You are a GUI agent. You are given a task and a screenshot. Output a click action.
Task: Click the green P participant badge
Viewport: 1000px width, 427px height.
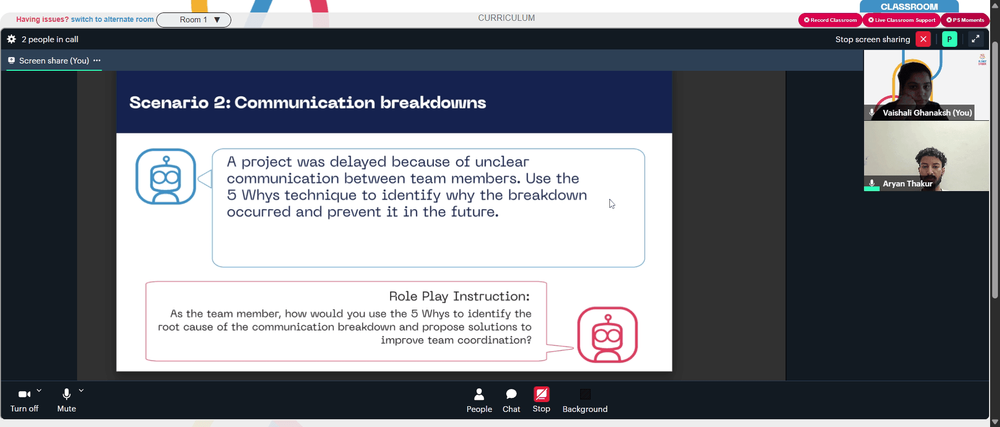click(950, 40)
